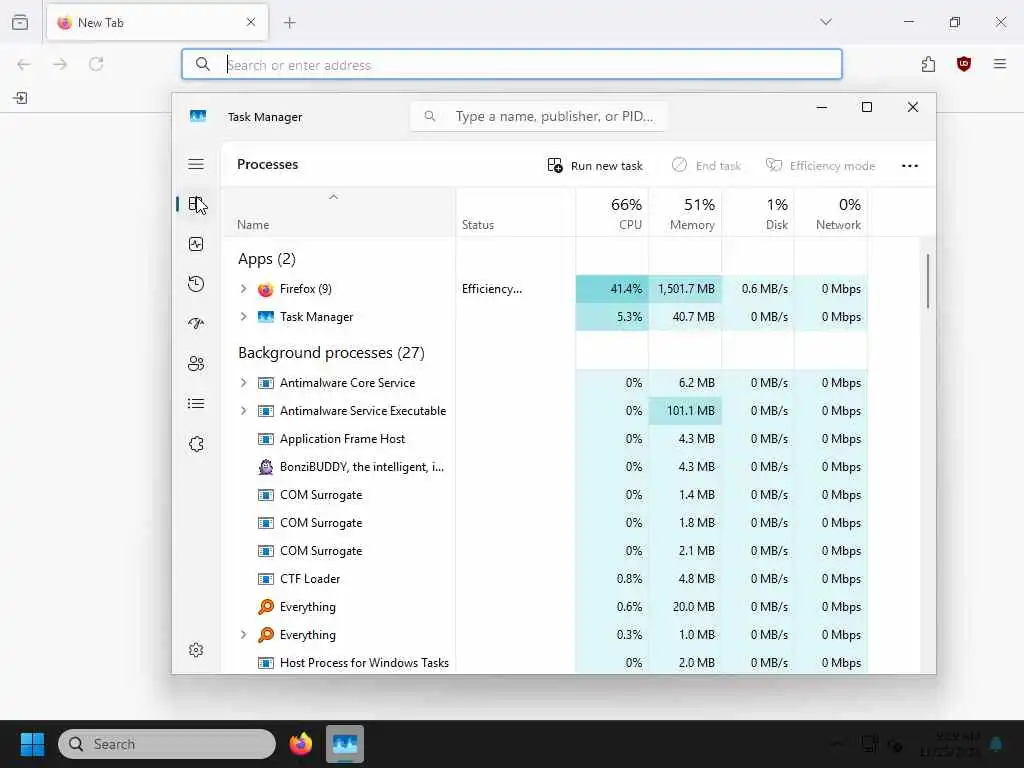This screenshot has height=768, width=1024.
Task: Click Antimalware 101.1 MB memory cell
Action: 685,411
